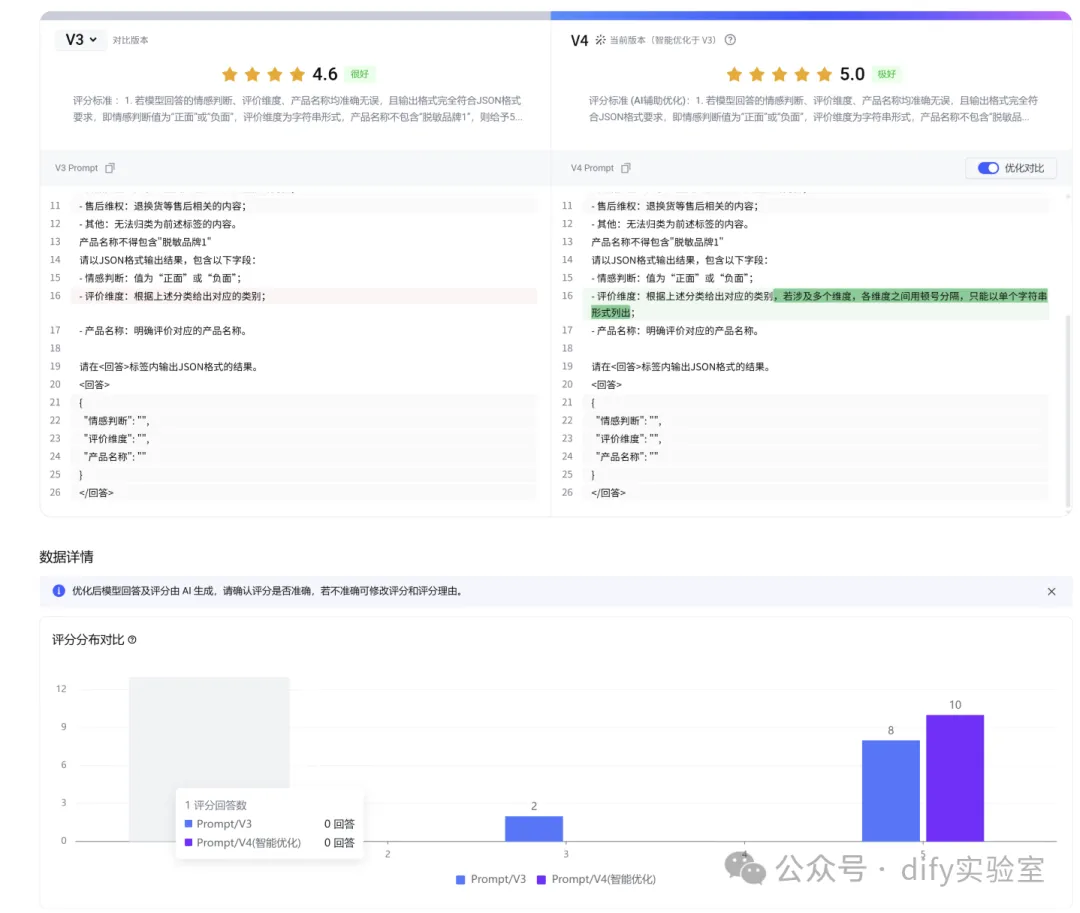Open the V3 version dropdown
This screenshot has height=913, width=1080.
80,40
